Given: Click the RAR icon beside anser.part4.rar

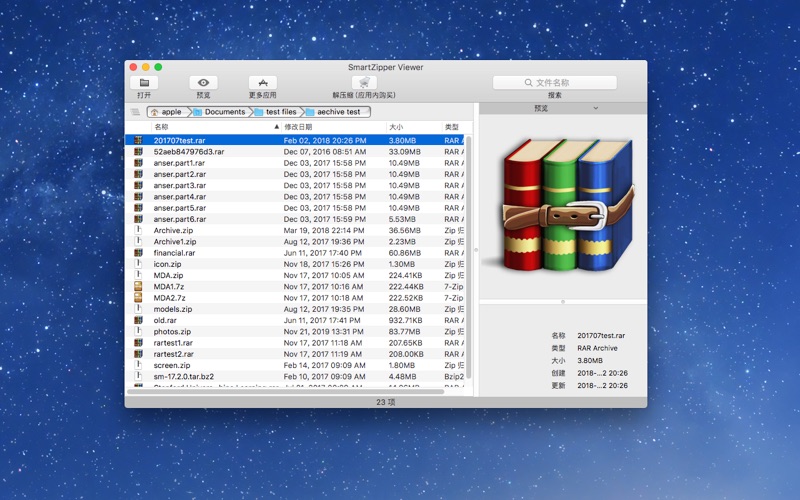Looking at the screenshot, I should (138, 196).
